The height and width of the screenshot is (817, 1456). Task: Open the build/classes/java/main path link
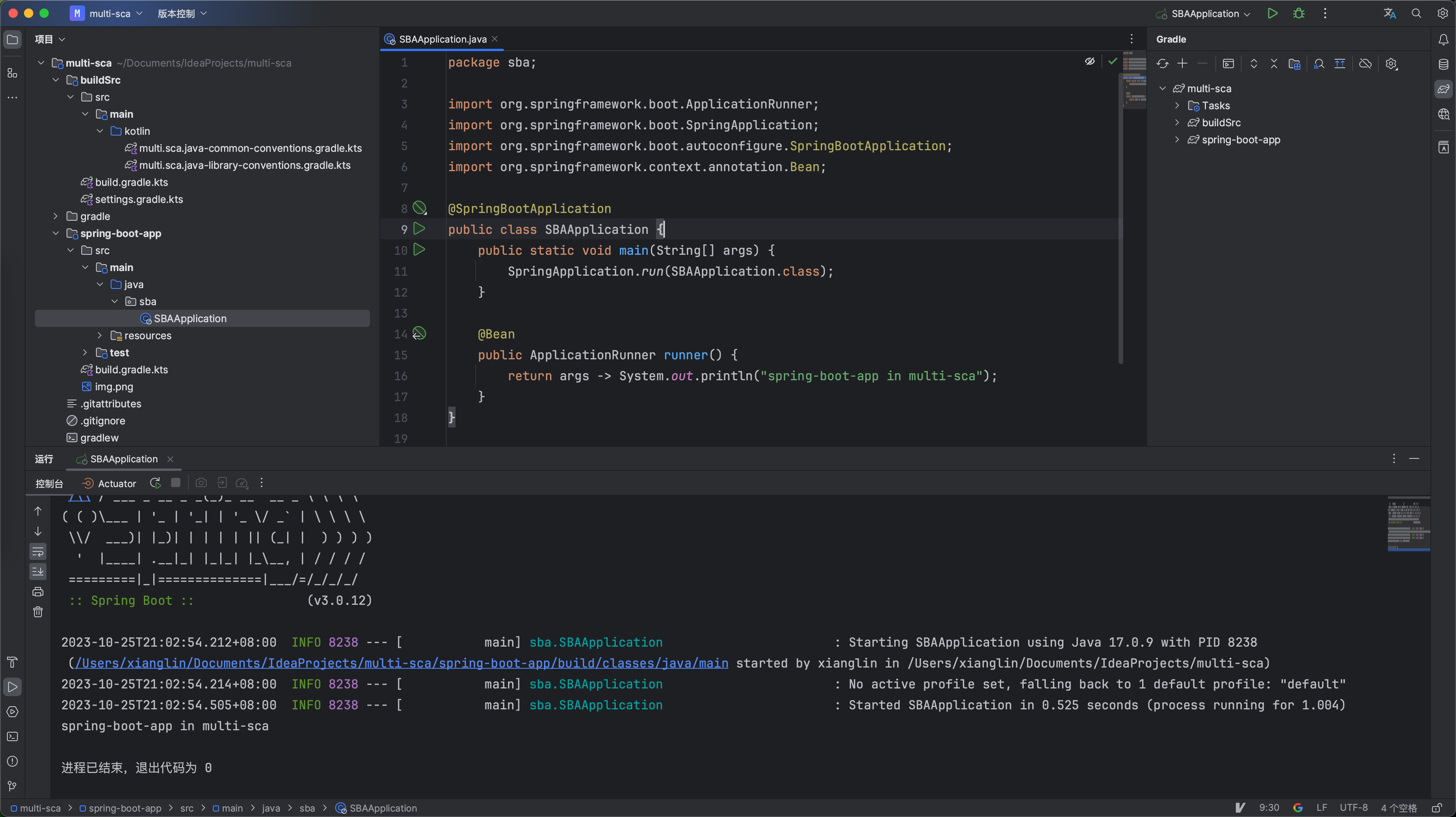point(401,663)
